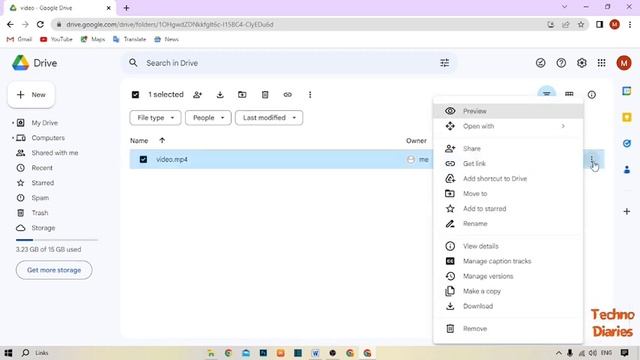The image size is (640, 360).
Task: Open Contacts side panel
Action: [627, 169]
